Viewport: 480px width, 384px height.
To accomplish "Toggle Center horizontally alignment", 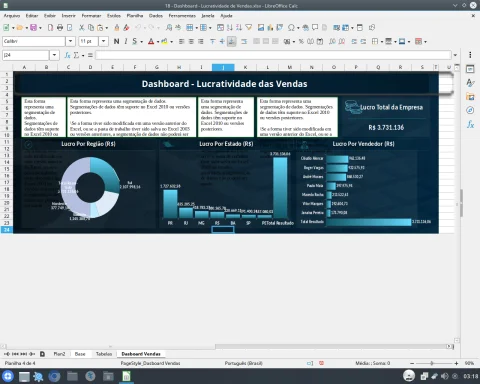I will [191, 41].
